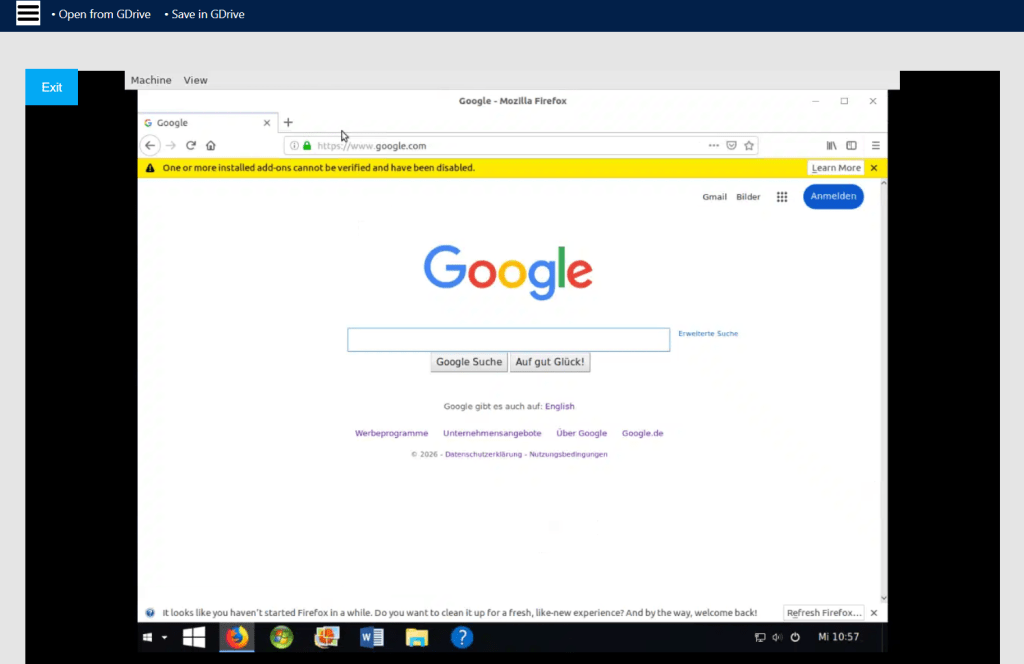
Task: Open Word from the taskbar
Action: coord(372,637)
